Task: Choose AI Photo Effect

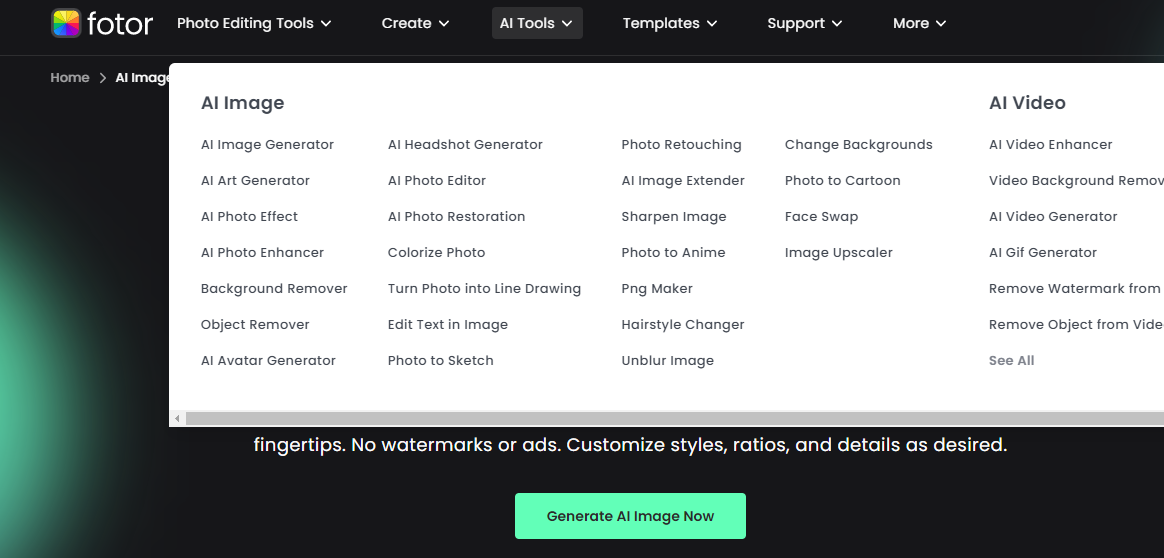Action: [x=249, y=217]
